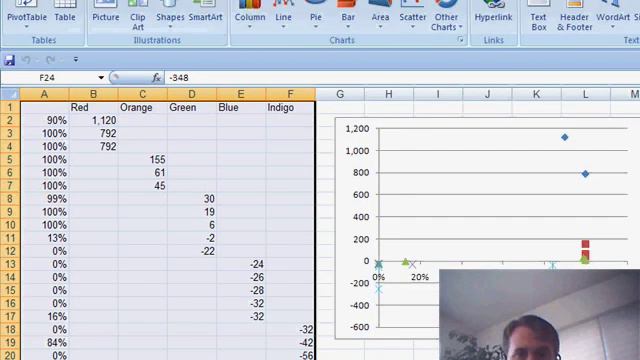Open the Column chart menu
This screenshot has height=360, width=640.
[250, 15]
